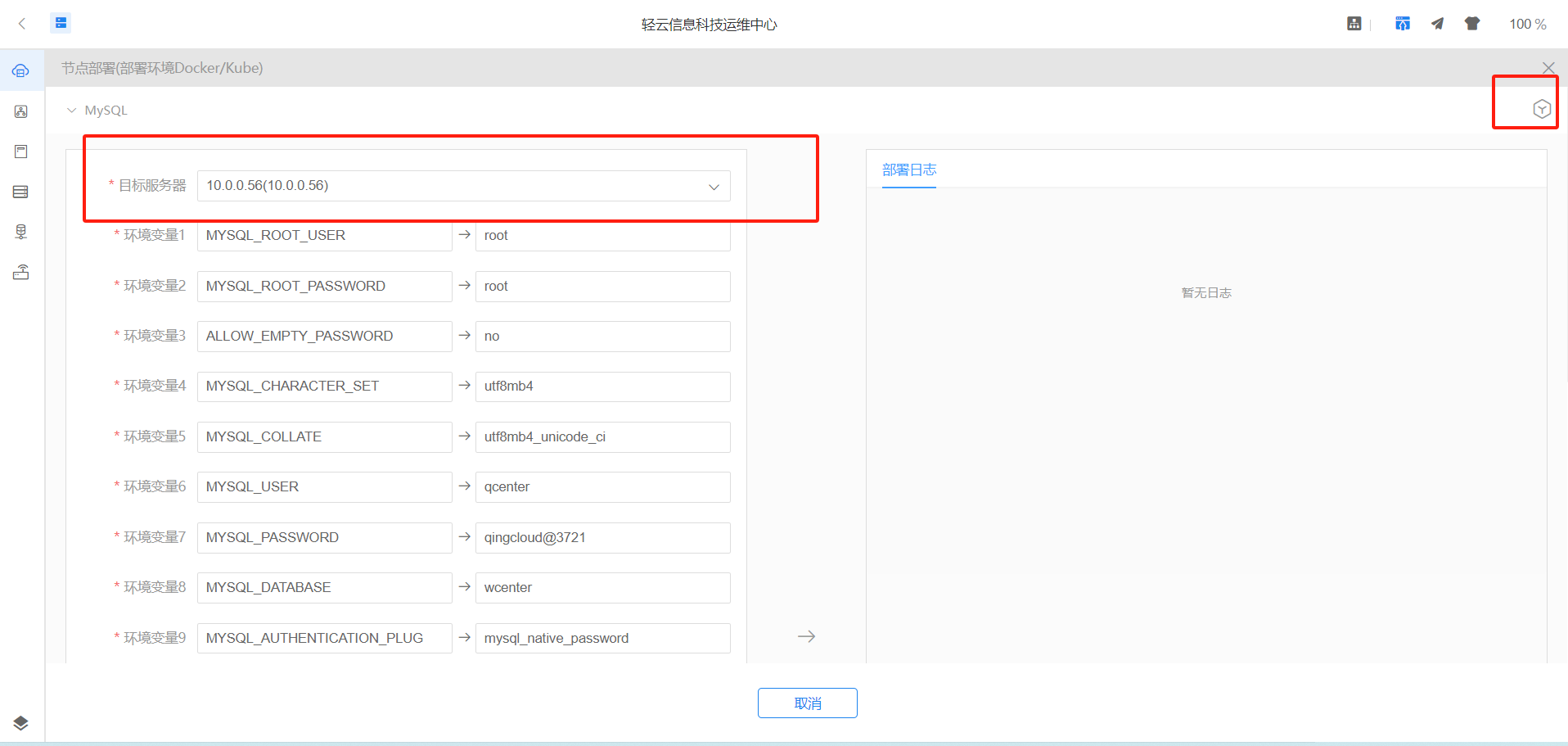This screenshot has width=1568, height=746.
Task: Click the back arrow in top bar
Action: (x=22, y=24)
